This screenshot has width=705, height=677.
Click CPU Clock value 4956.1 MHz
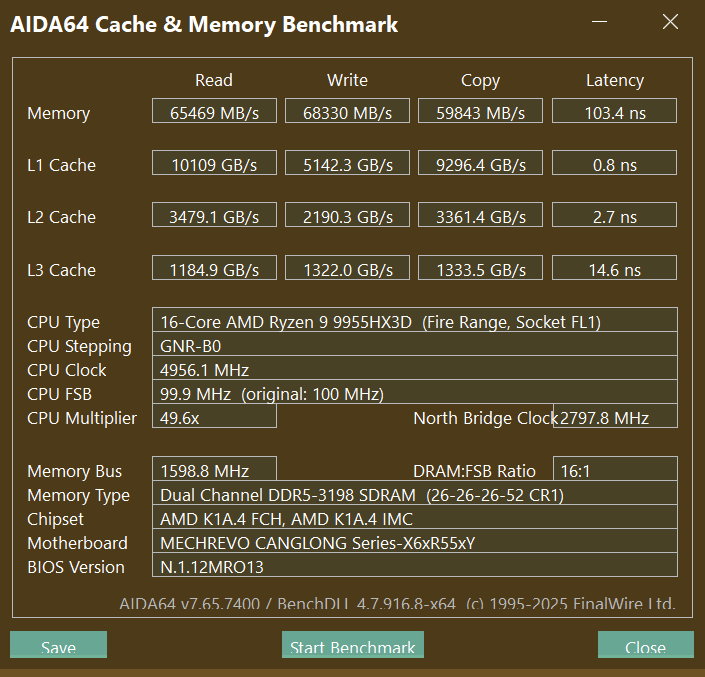pyautogui.click(x=415, y=368)
